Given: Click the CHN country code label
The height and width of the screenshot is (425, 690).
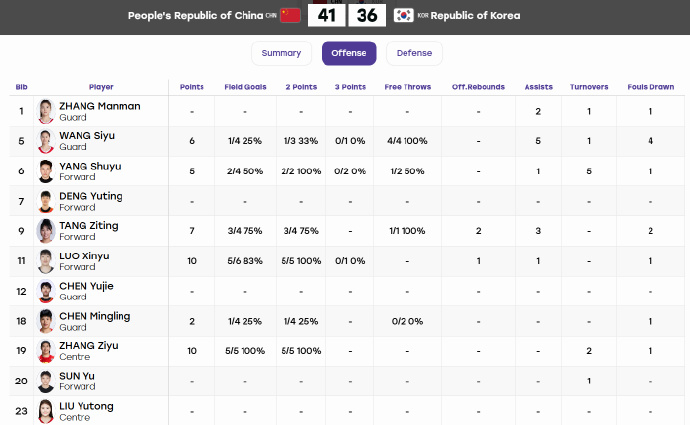Looking at the screenshot, I should (271, 15).
